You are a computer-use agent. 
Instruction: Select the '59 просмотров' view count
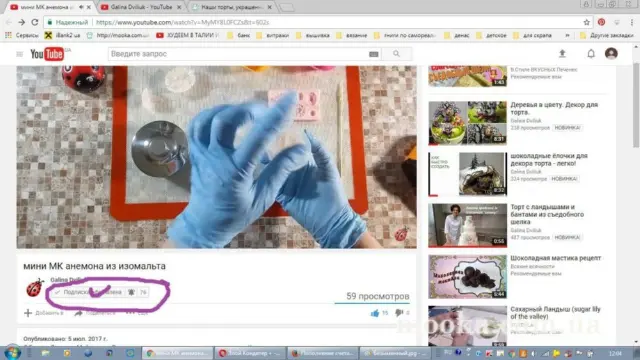[x=378, y=296]
